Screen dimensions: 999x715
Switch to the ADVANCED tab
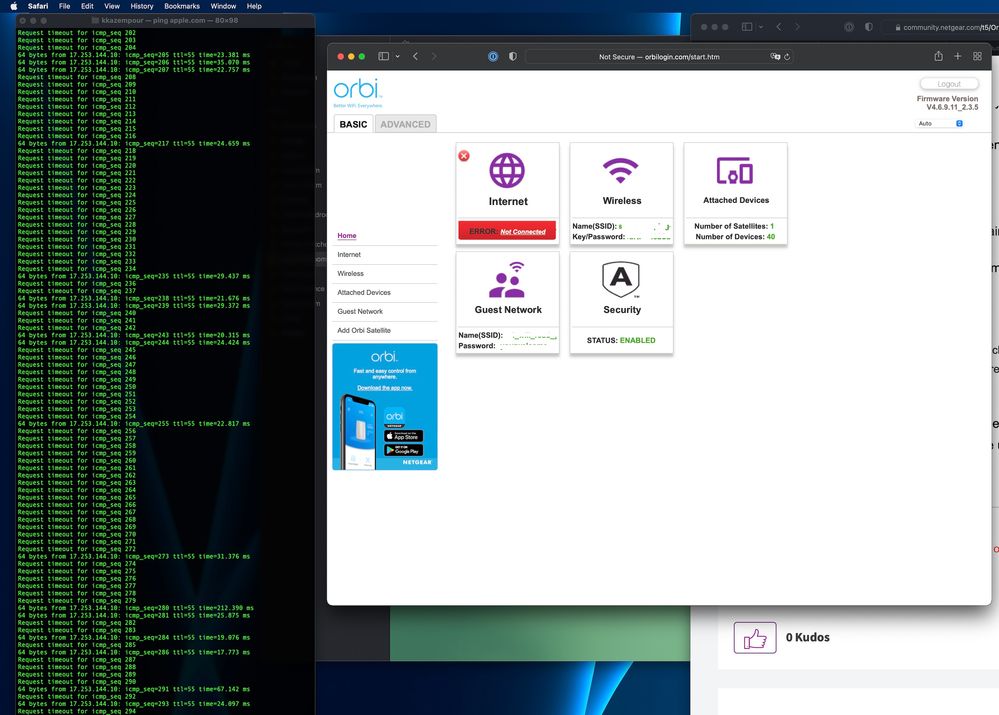pyautogui.click(x=405, y=124)
